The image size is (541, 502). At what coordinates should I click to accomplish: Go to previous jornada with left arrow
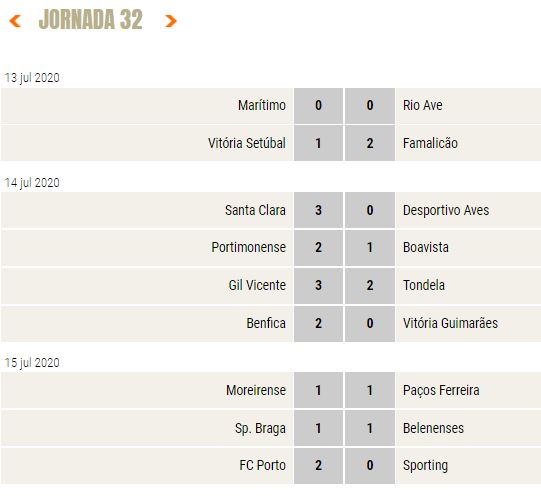pyautogui.click(x=15, y=21)
